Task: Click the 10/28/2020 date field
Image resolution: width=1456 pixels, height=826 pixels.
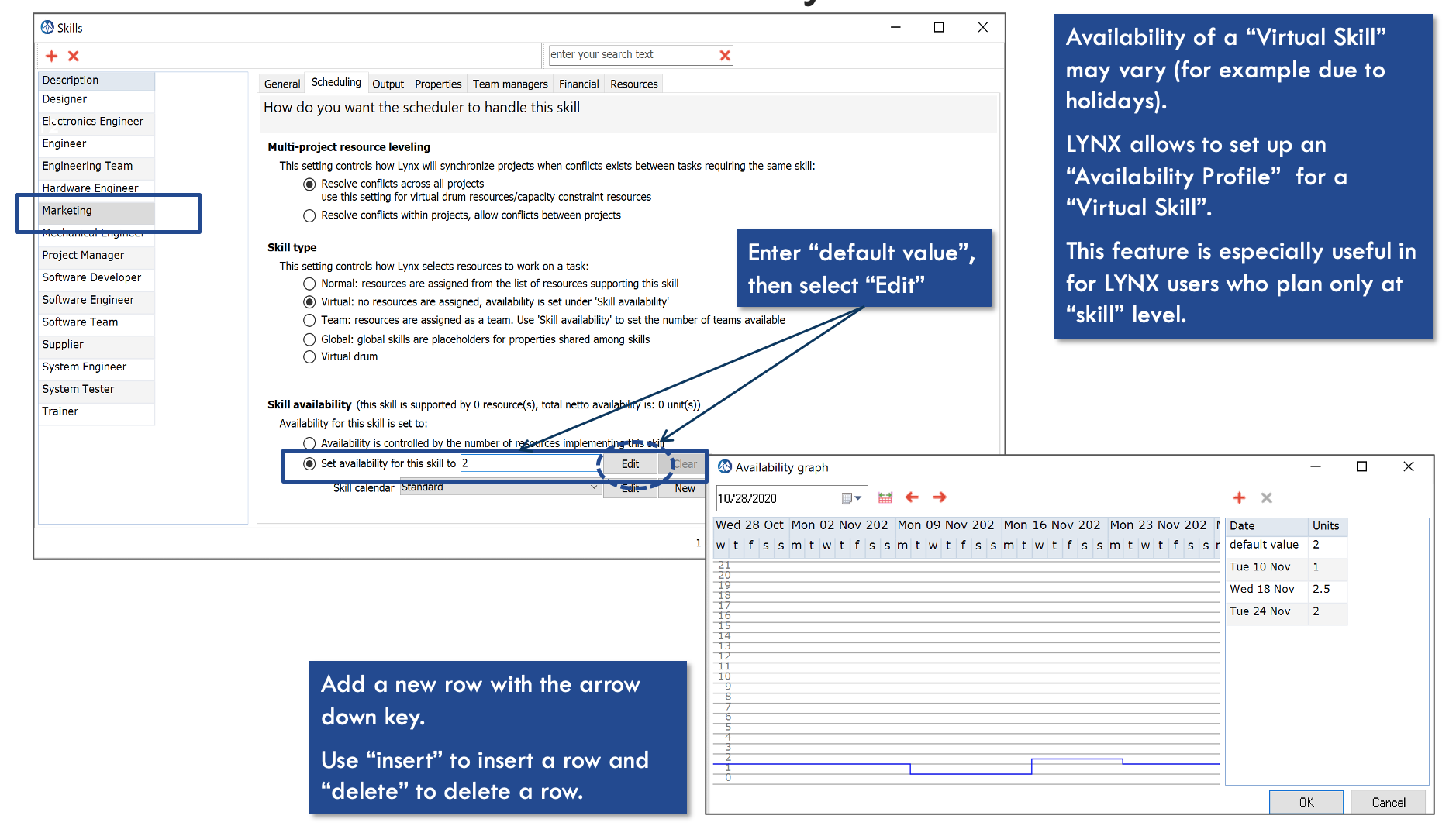Action: click(x=777, y=498)
